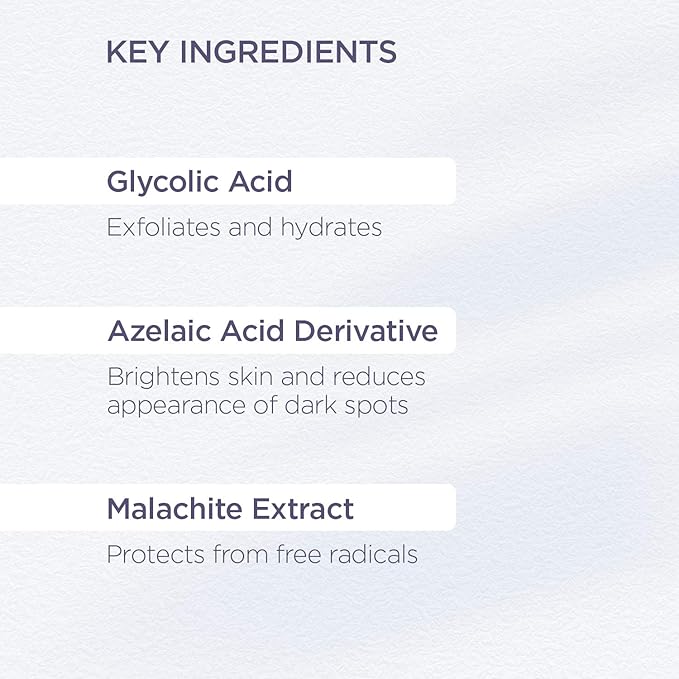Click the "Protects from free radicals" description

pyautogui.click(x=262, y=554)
